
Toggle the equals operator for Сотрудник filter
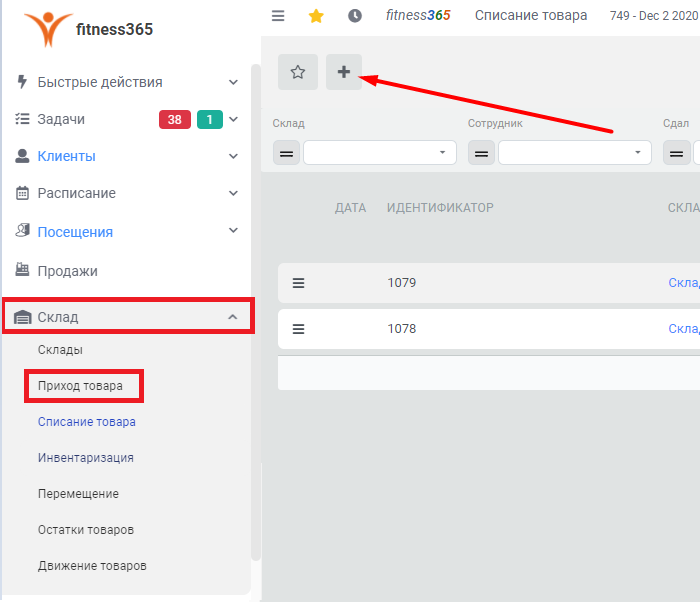point(481,153)
